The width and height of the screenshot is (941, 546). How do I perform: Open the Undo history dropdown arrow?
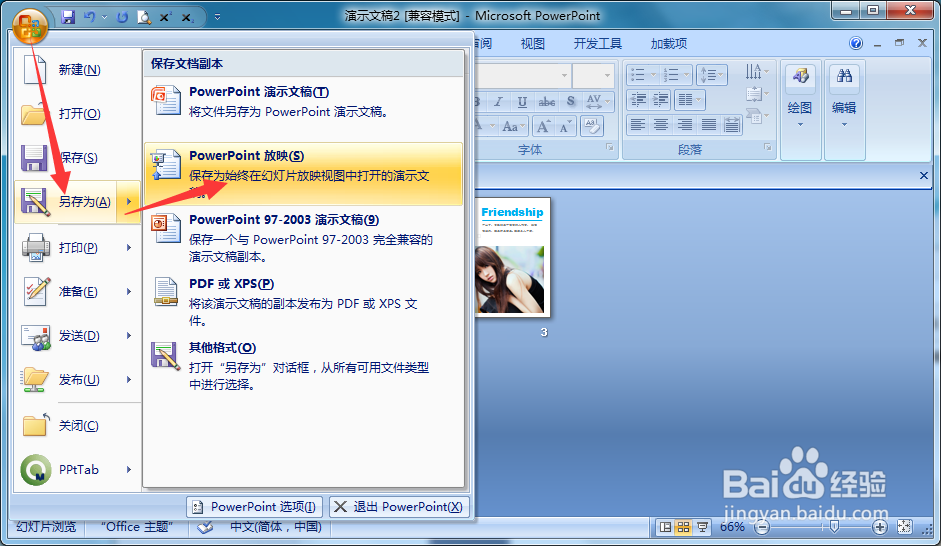104,17
